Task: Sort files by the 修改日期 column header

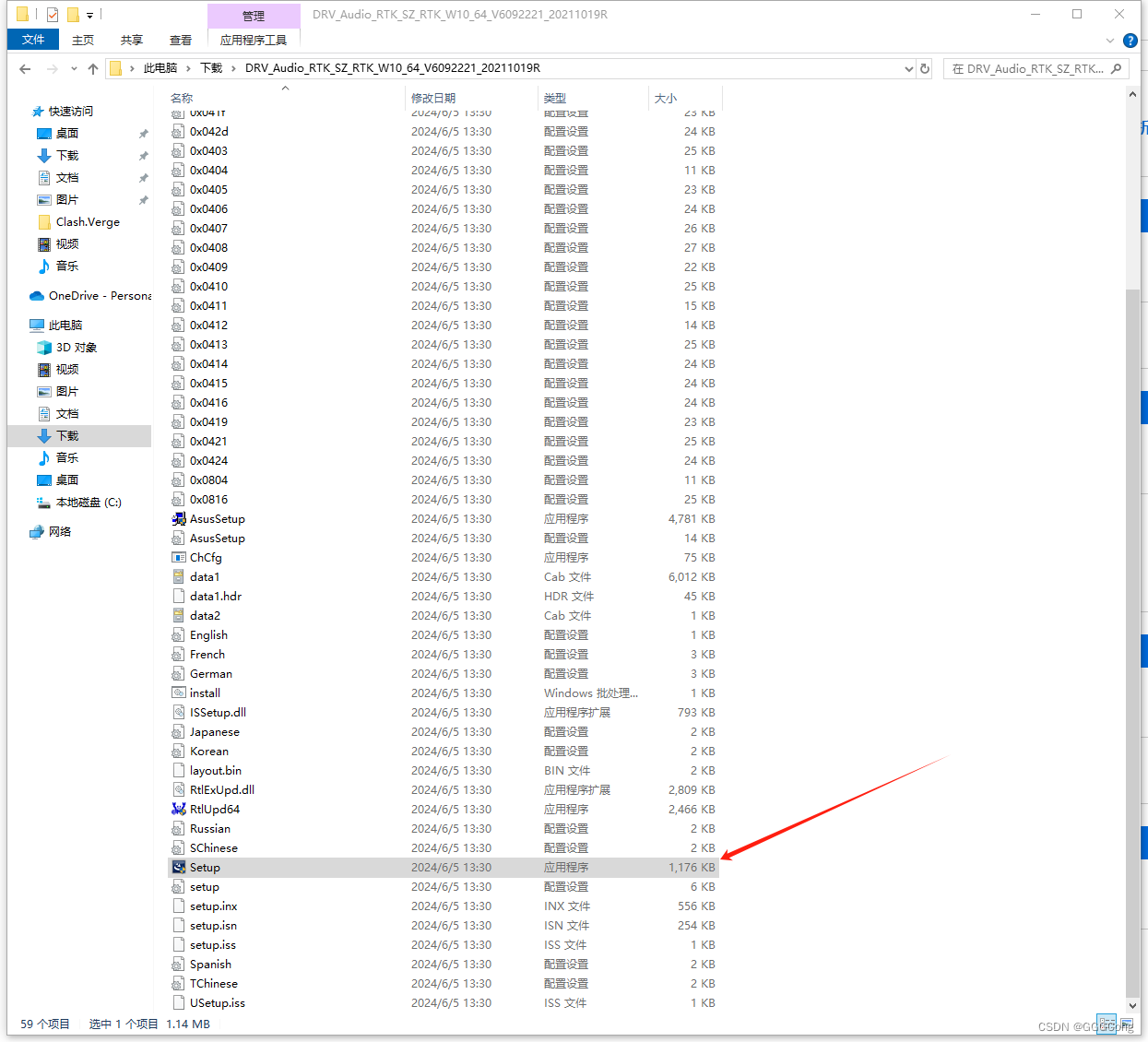Action: click(x=471, y=98)
